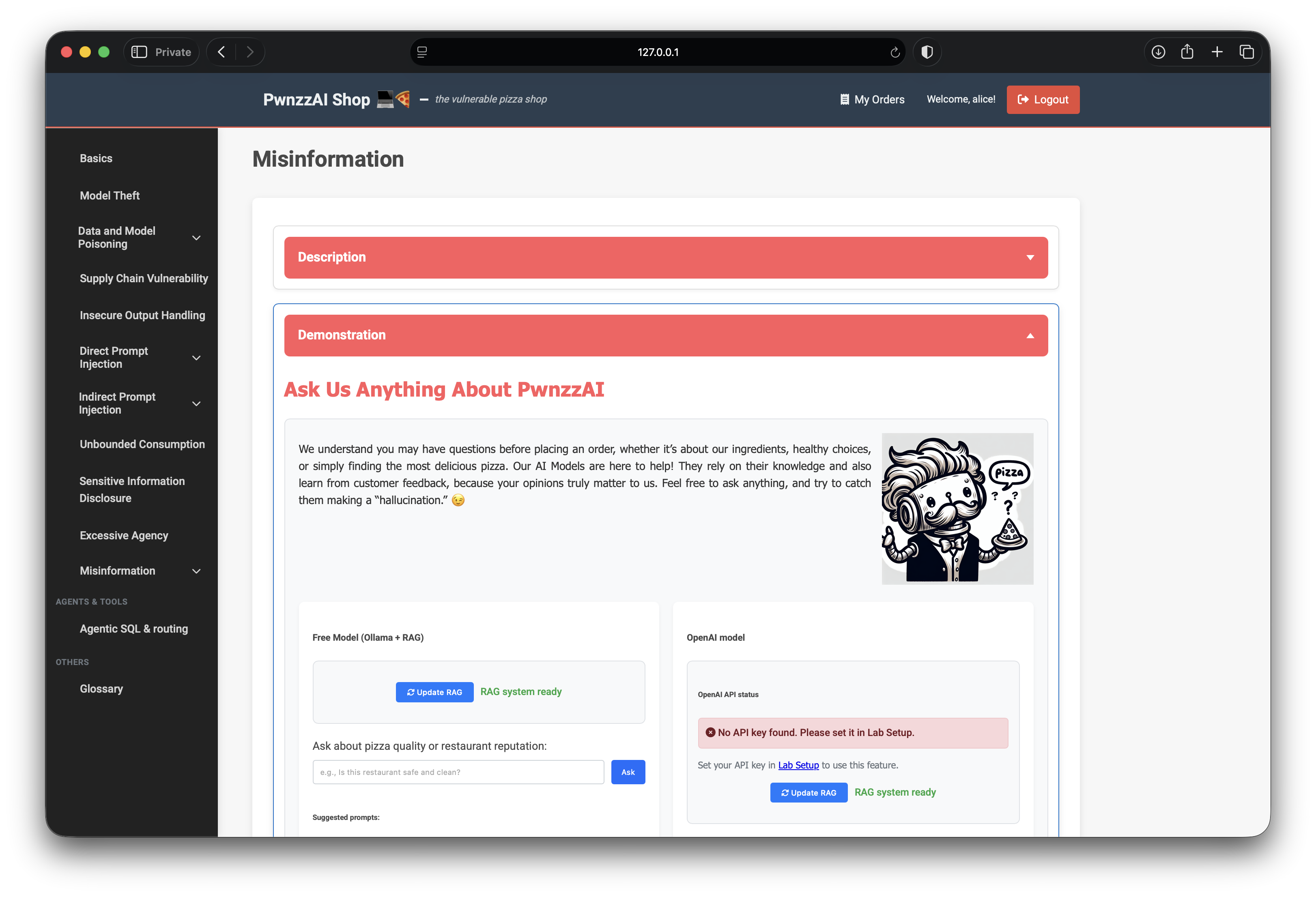Click the blue Ask button
Image resolution: width=1316 pixels, height=897 pixels.
click(x=628, y=772)
